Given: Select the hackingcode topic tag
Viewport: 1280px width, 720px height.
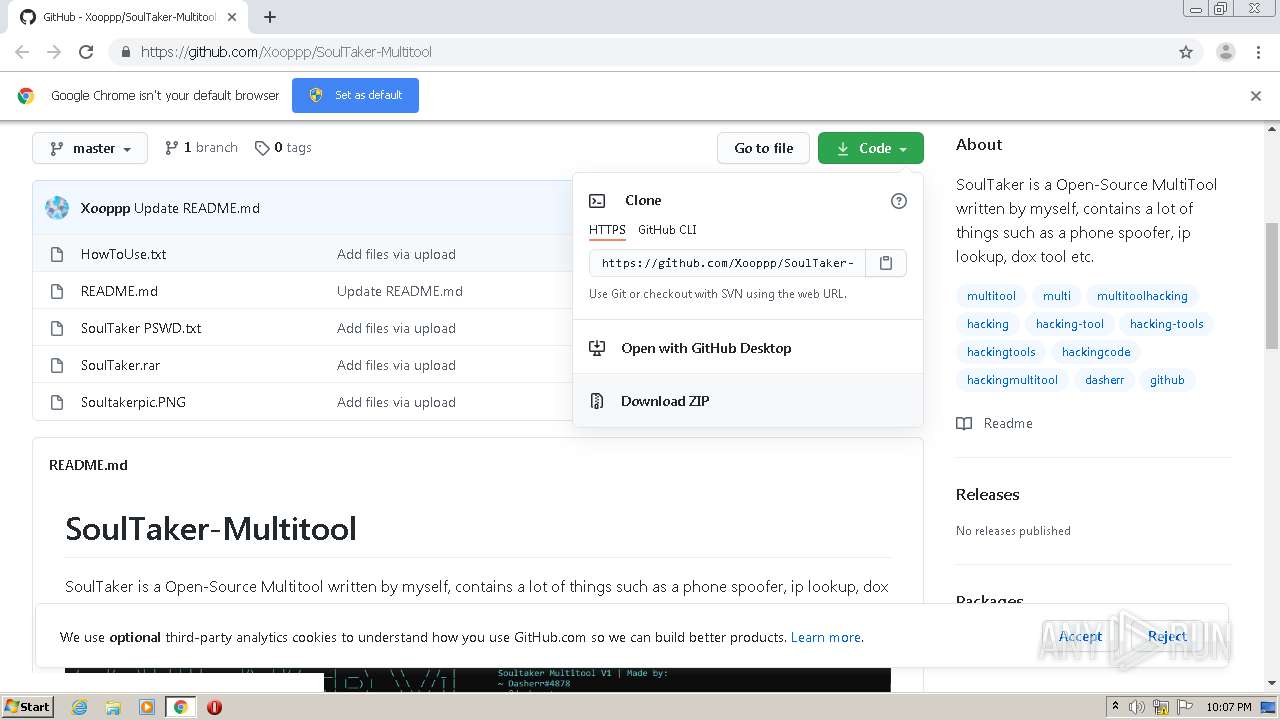Looking at the screenshot, I should [1096, 352].
